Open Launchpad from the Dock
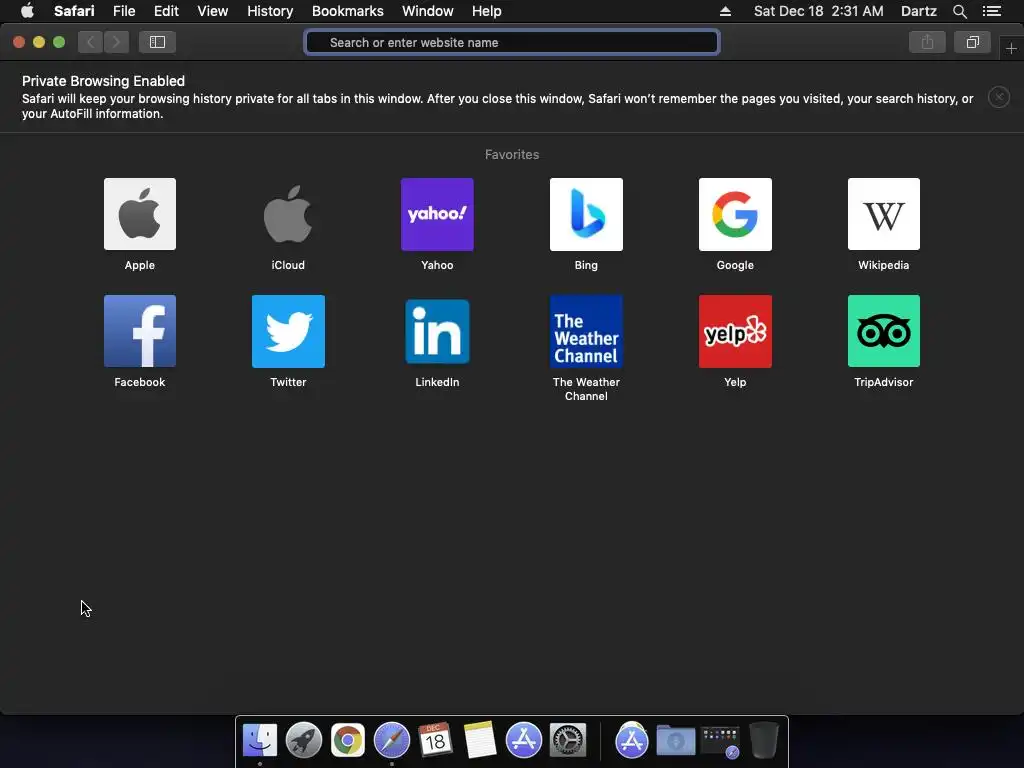This screenshot has width=1024, height=768. [x=304, y=741]
